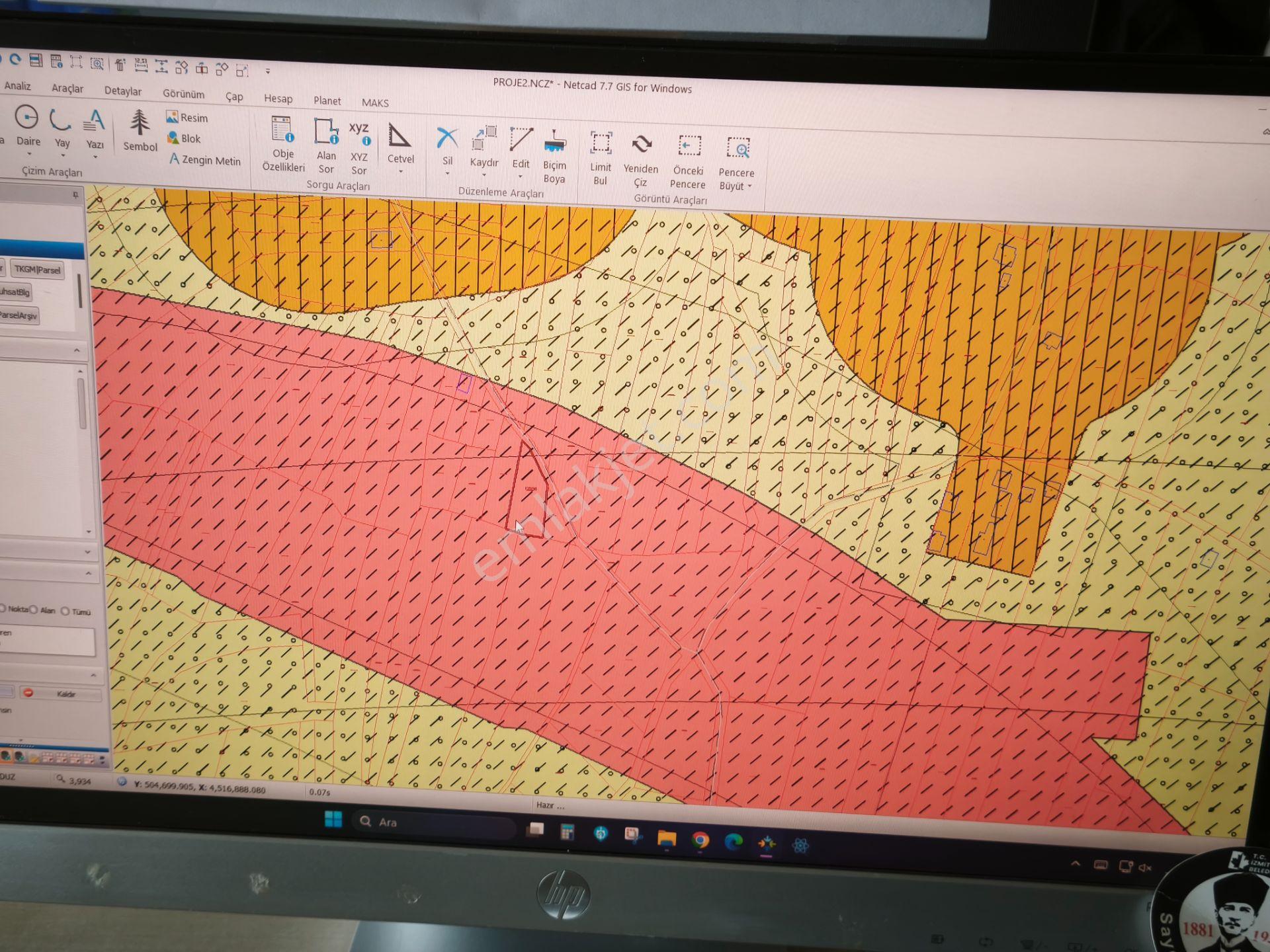Pin the left side panel
1270x952 pixels.
[75, 194]
